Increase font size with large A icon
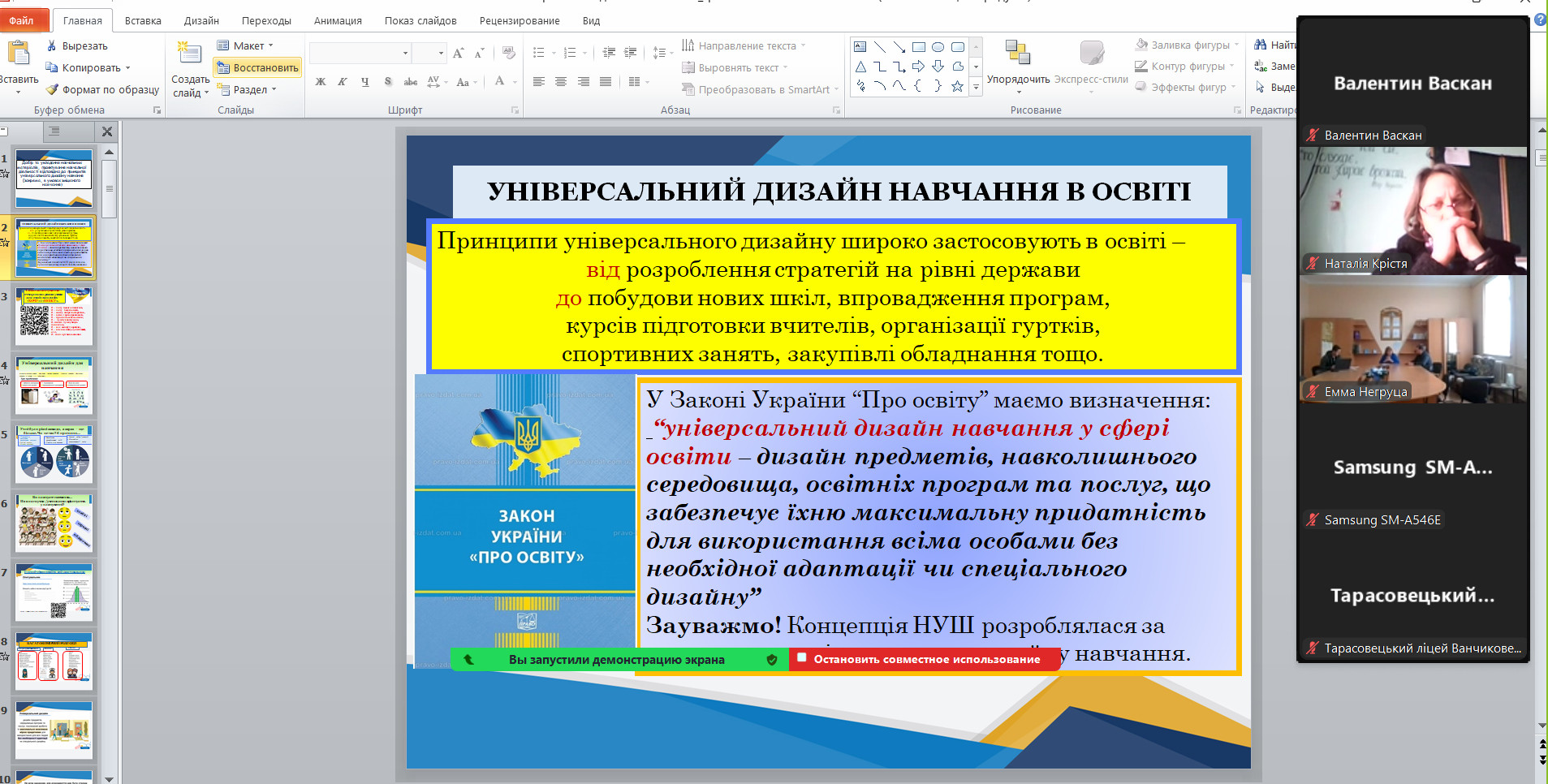1548x784 pixels. [459, 54]
